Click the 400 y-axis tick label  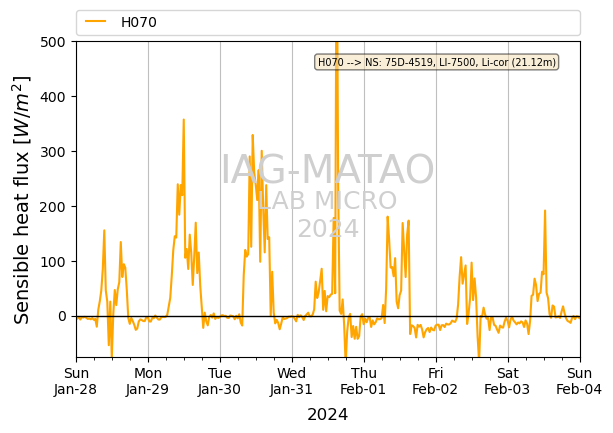(x=53, y=97)
